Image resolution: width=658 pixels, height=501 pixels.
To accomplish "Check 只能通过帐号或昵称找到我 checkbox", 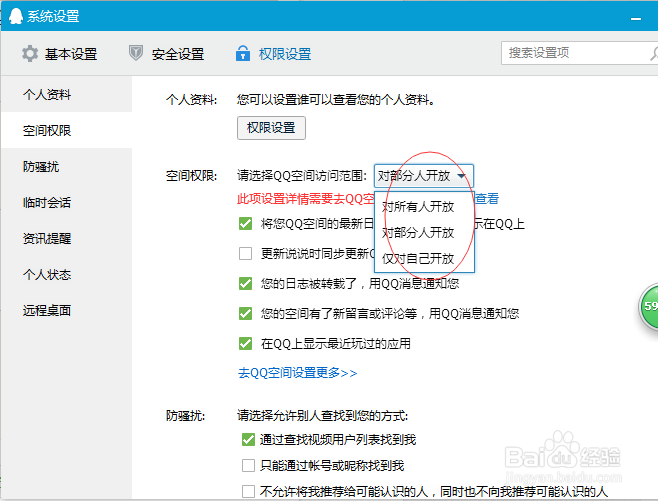I will [x=248, y=465].
